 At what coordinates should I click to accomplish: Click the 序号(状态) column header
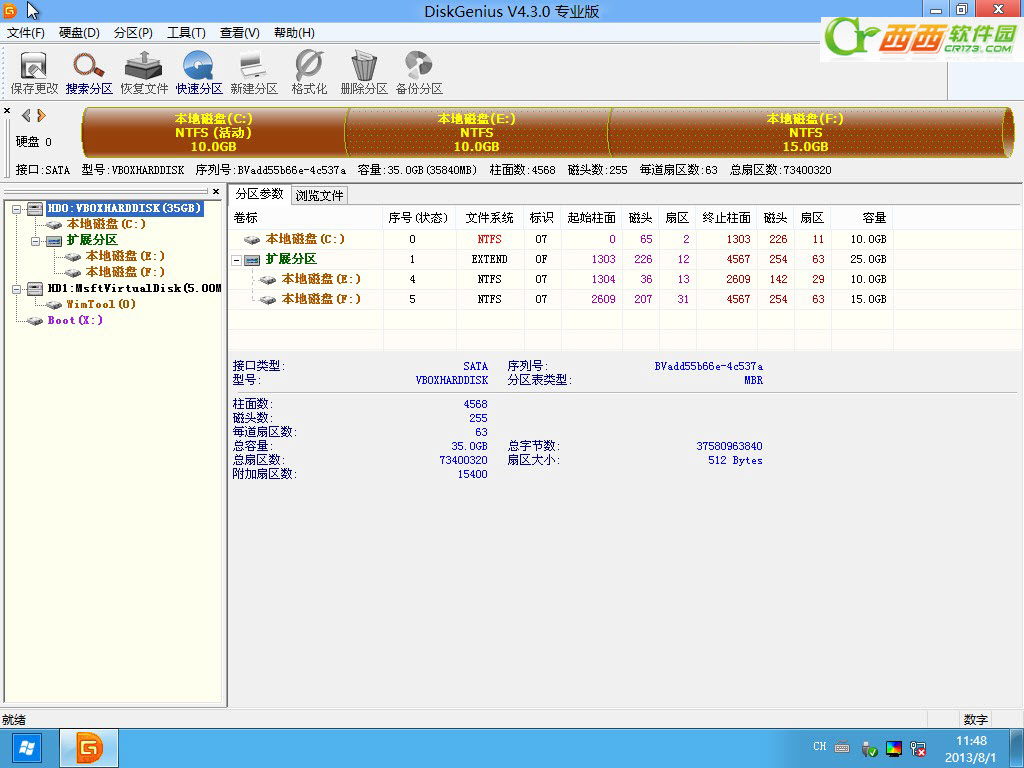(x=419, y=218)
